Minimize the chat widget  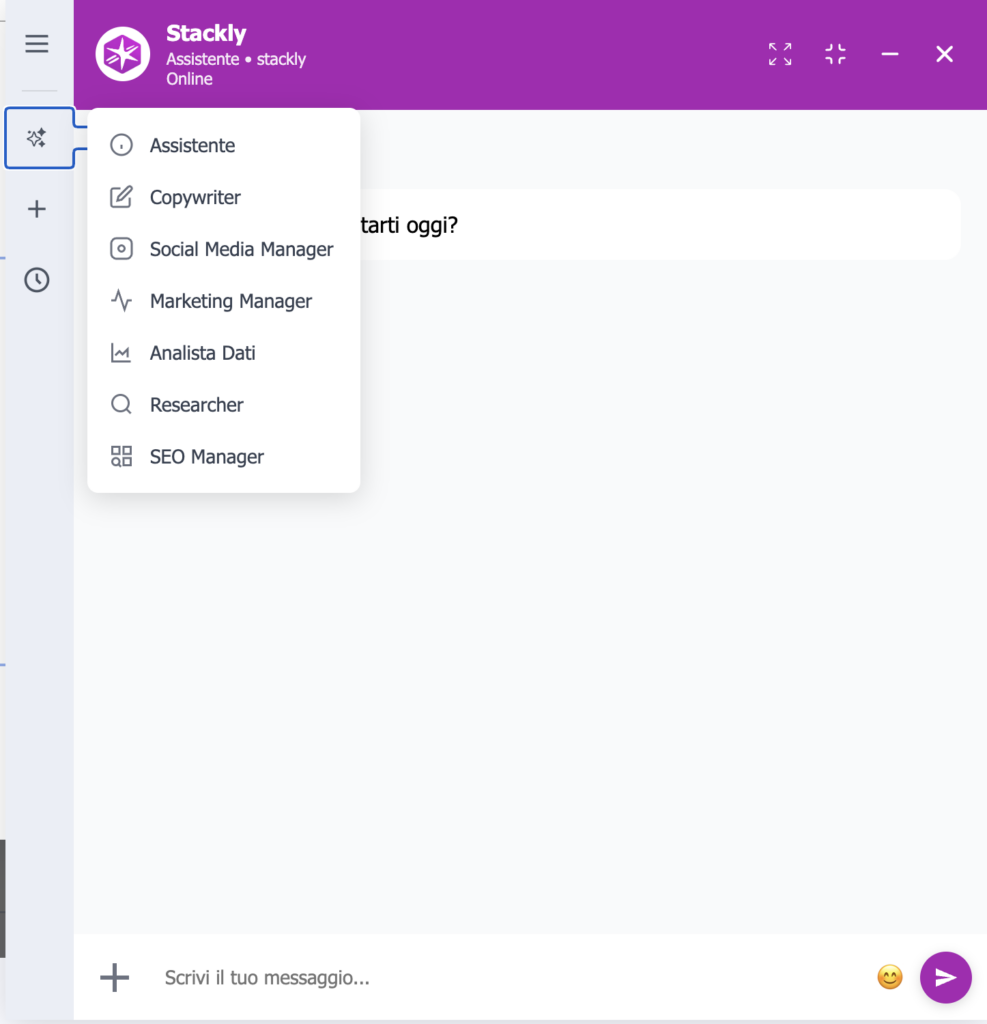point(890,54)
